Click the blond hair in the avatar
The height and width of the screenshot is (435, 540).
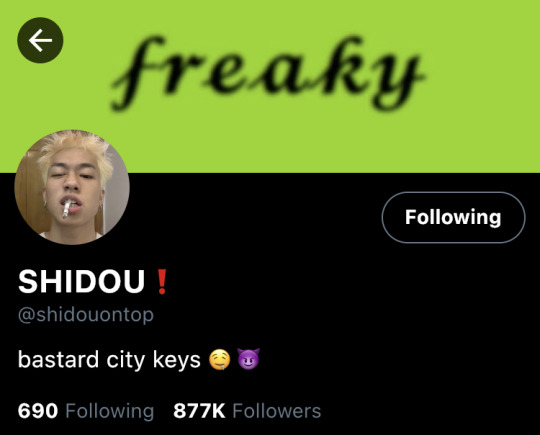tap(75, 149)
